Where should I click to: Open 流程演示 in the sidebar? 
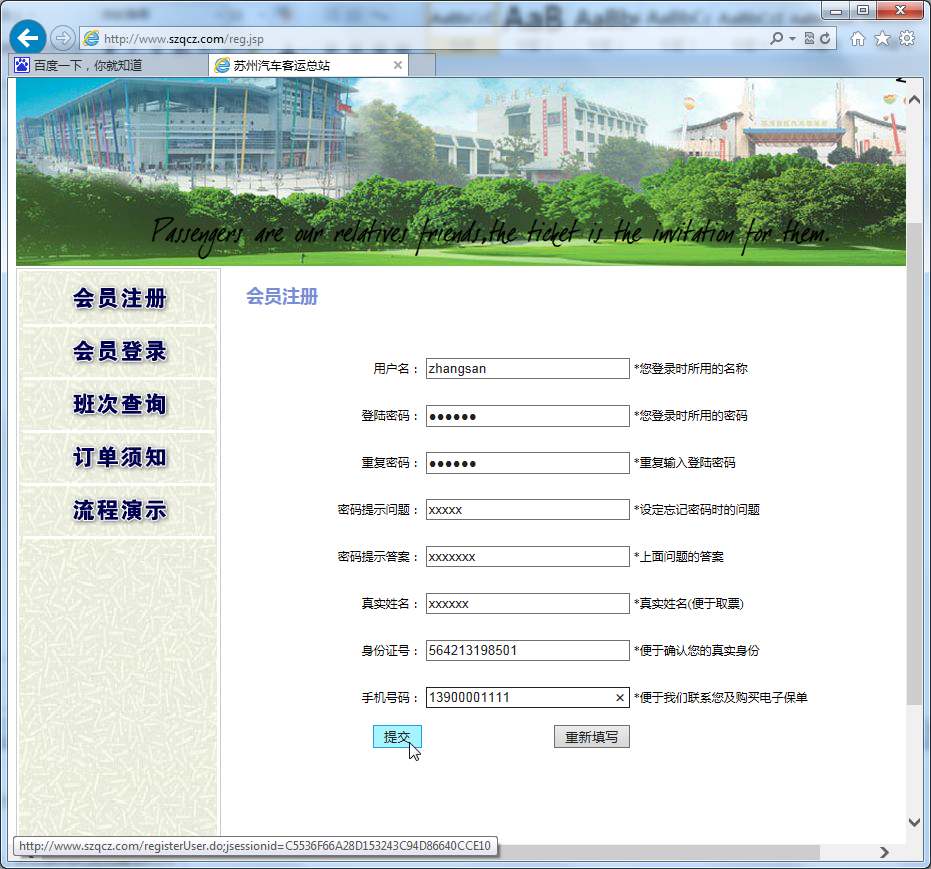(x=119, y=510)
